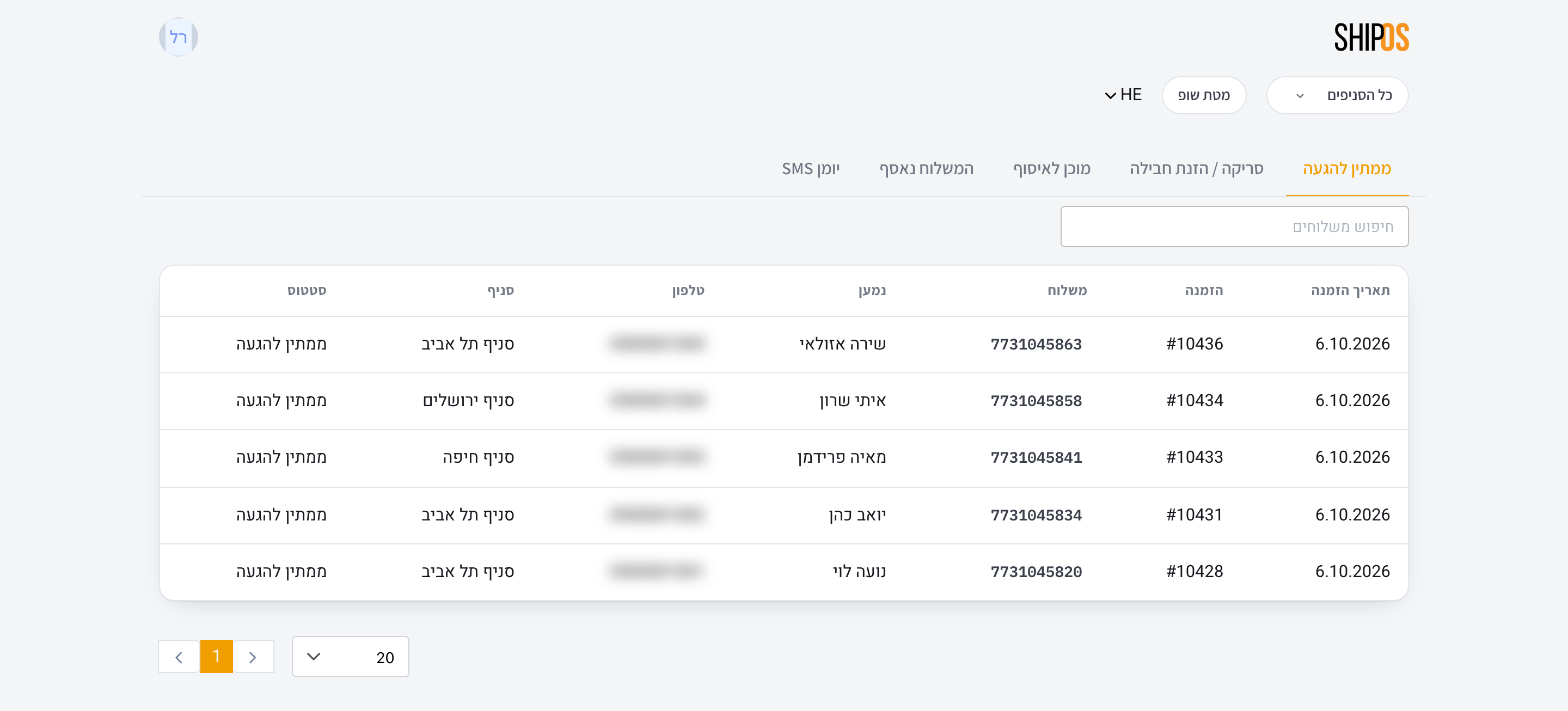This screenshot has height=711, width=1568.
Task: Select order #10433
Action: point(1195,457)
